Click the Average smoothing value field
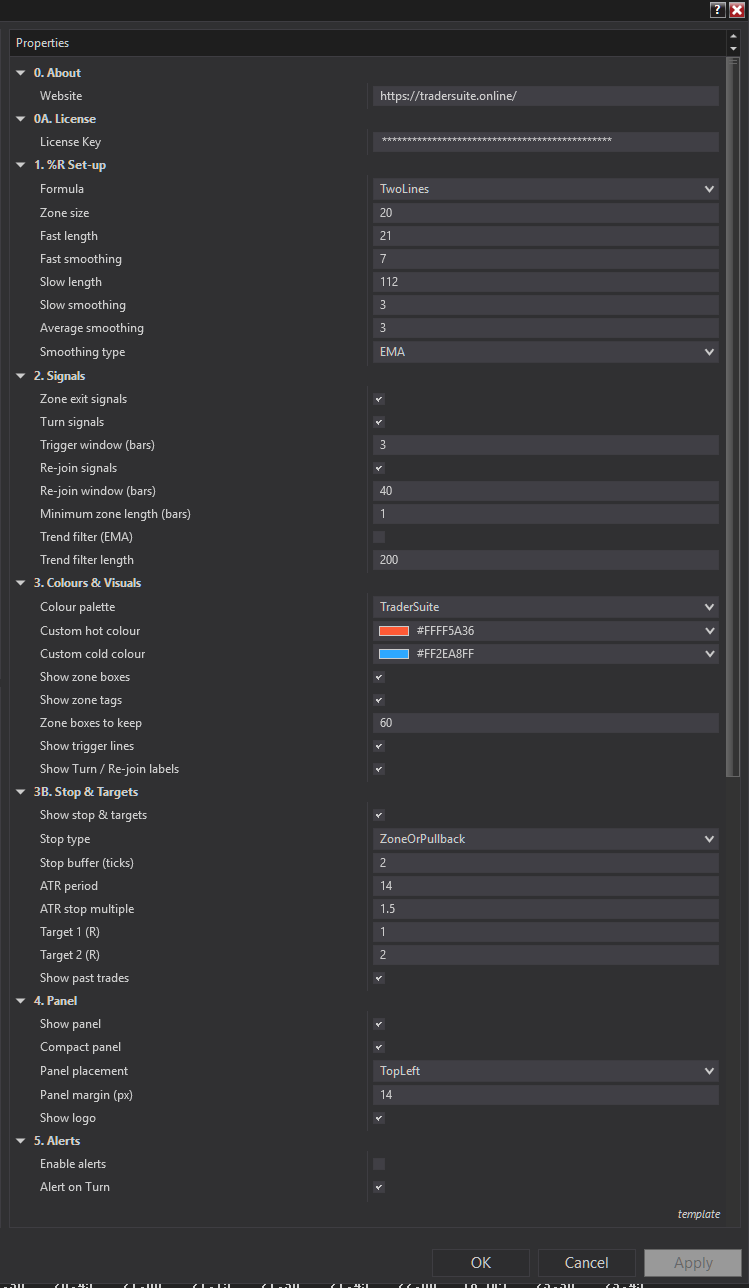 pos(545,328)
